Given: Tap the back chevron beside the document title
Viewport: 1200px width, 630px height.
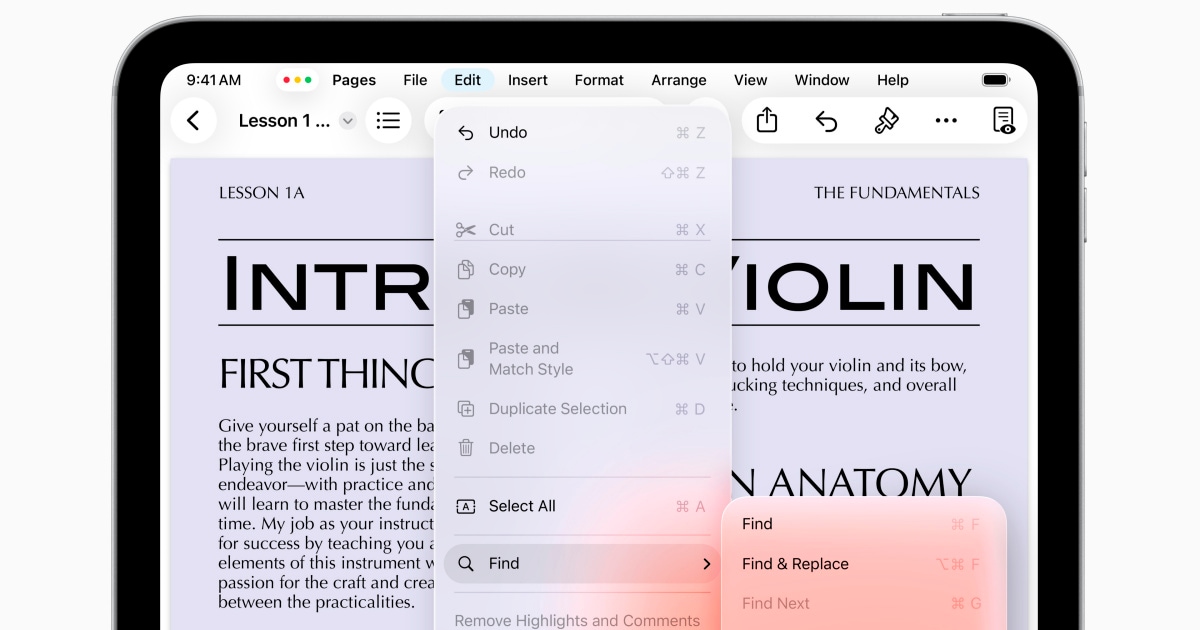Looking at the screenshot, I should 193,121.
